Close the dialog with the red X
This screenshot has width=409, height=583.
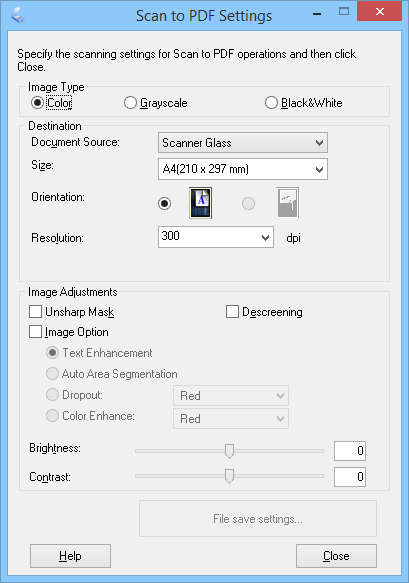(379, 12)
